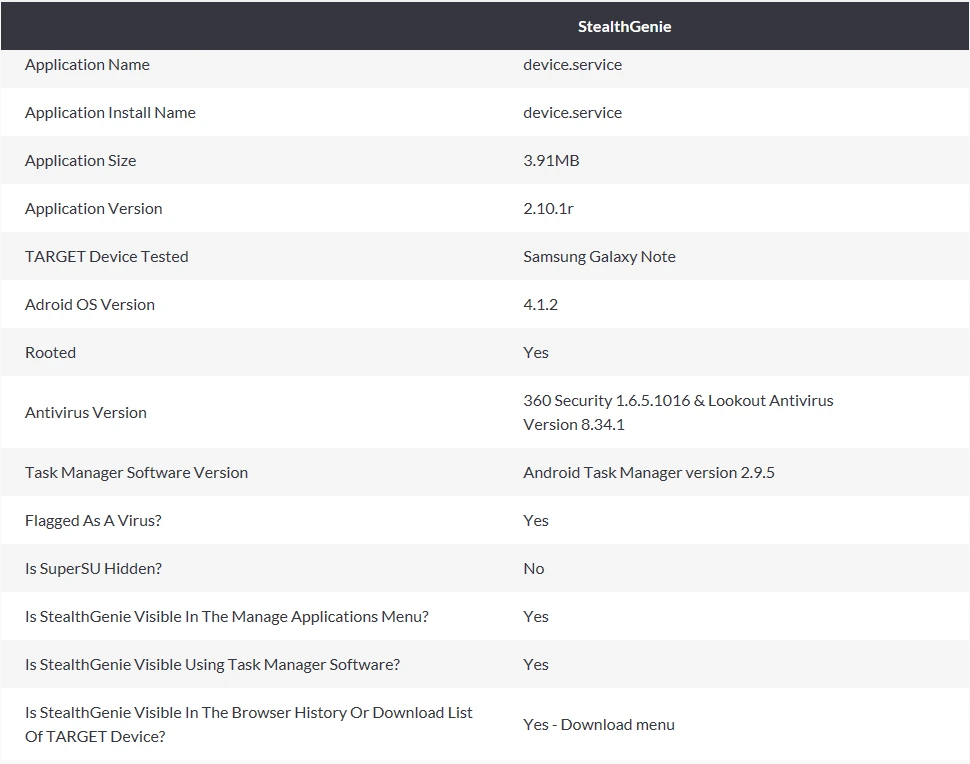Click the Application Size label
Image resolution: width=970 pixels, height=764 pixels.
point(80,161)
